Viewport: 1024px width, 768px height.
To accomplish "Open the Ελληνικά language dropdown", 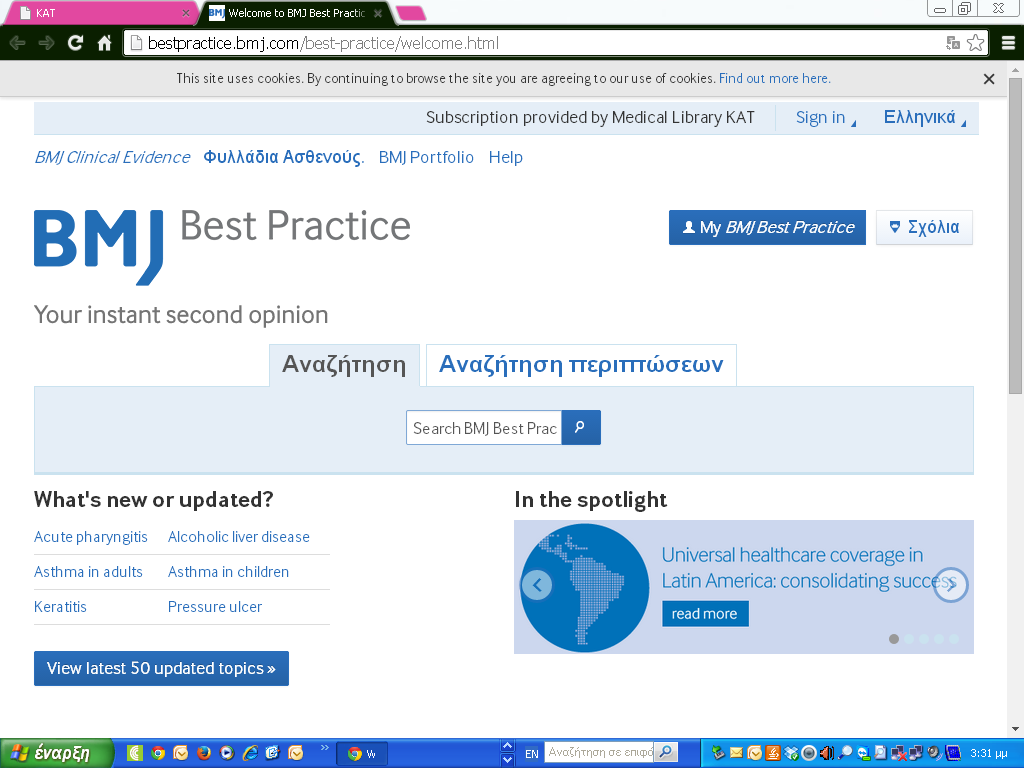I will tap(924, 118).
